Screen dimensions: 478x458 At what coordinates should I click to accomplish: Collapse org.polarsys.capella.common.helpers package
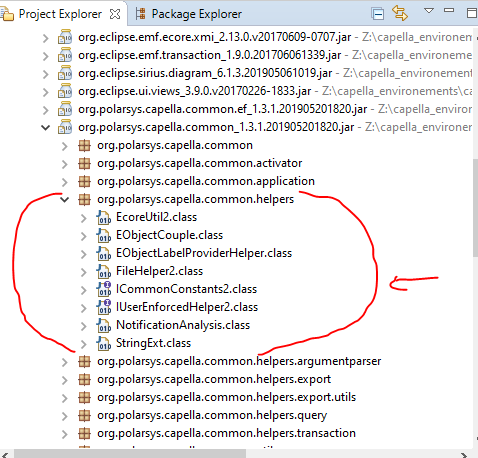pos(64,200)
